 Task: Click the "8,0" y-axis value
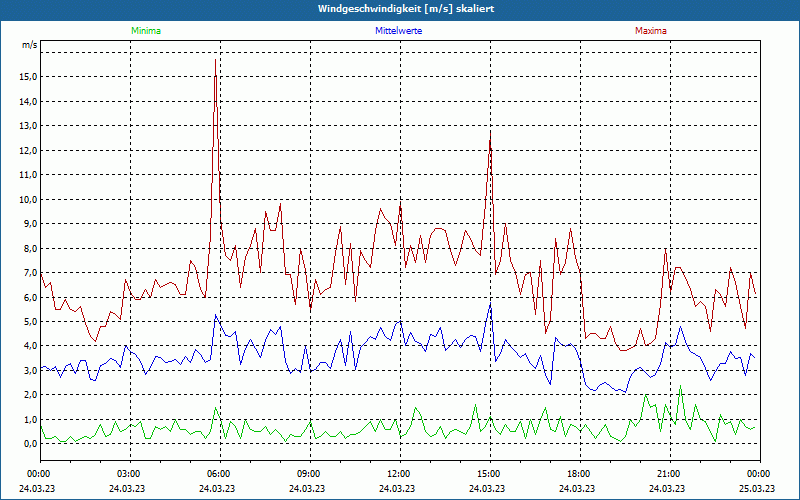(x=31, y=248)
